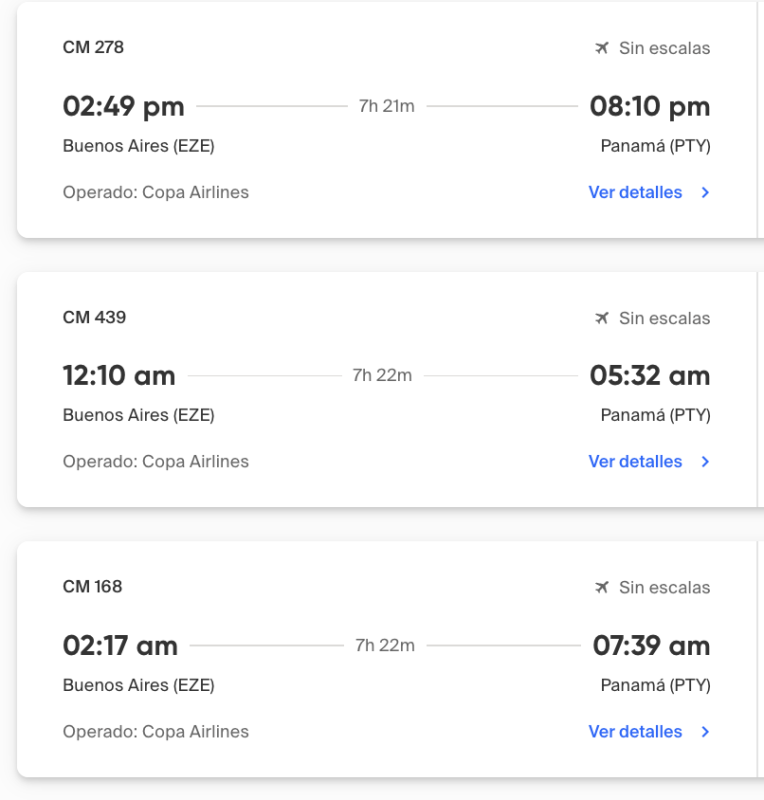This screenshot has width=764, height=800.
Task: Click the airplane icon on flight CM 278
Action: (601, 48)
